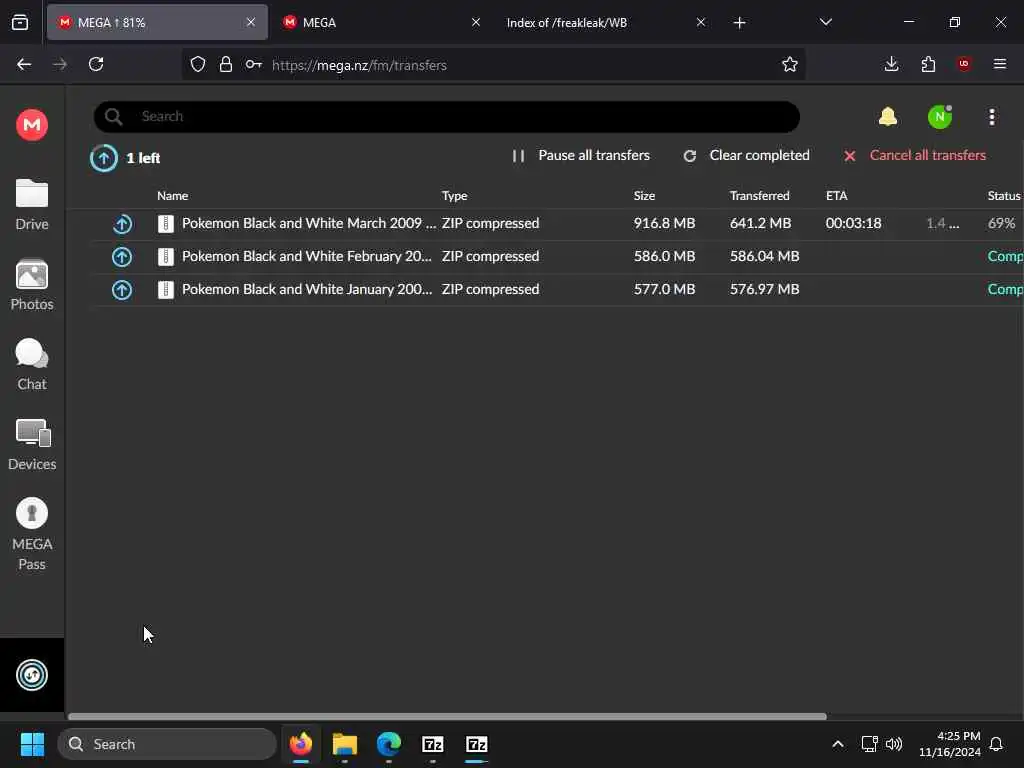Expand the list all tabs dropdown
This screenshot has width=1024, height=768.
click(825, 22)
